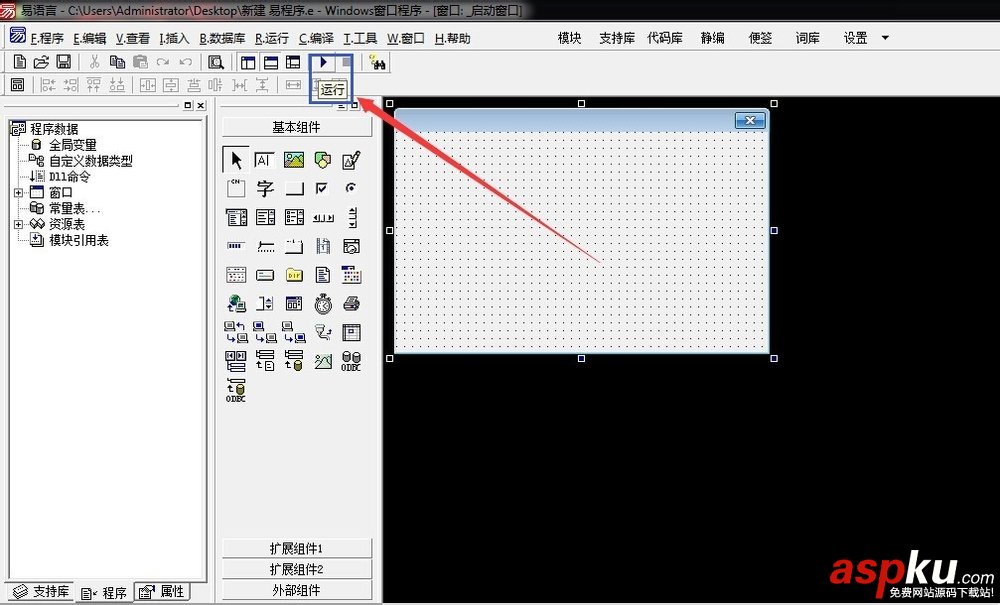Viewport: 1000px width, 605px height.
Task: Open the R.运行 menu
Action: click(x=272, y=39)
